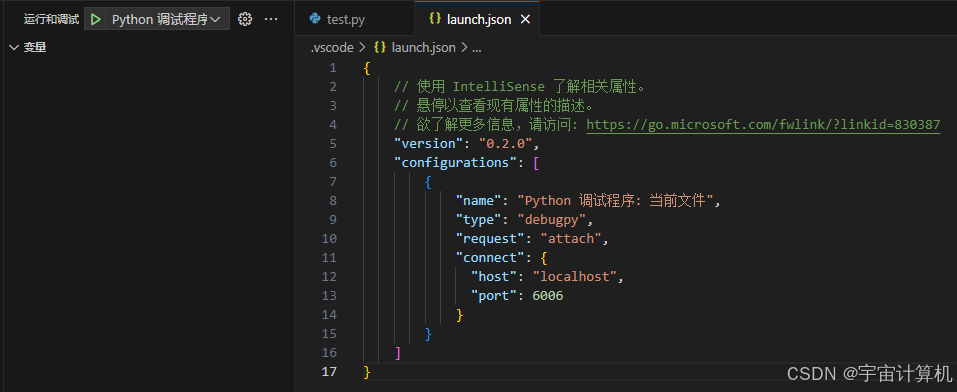Click JSON braces icon on launch.json tab
Screen dimensions: 957x392
(x=435, y=19)
